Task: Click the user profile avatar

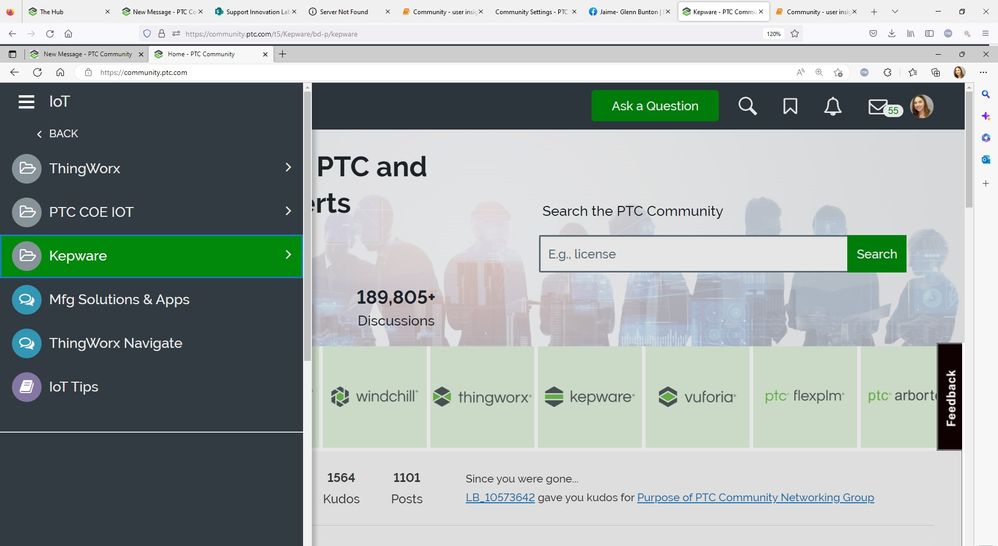Action: tap(921, 106)
